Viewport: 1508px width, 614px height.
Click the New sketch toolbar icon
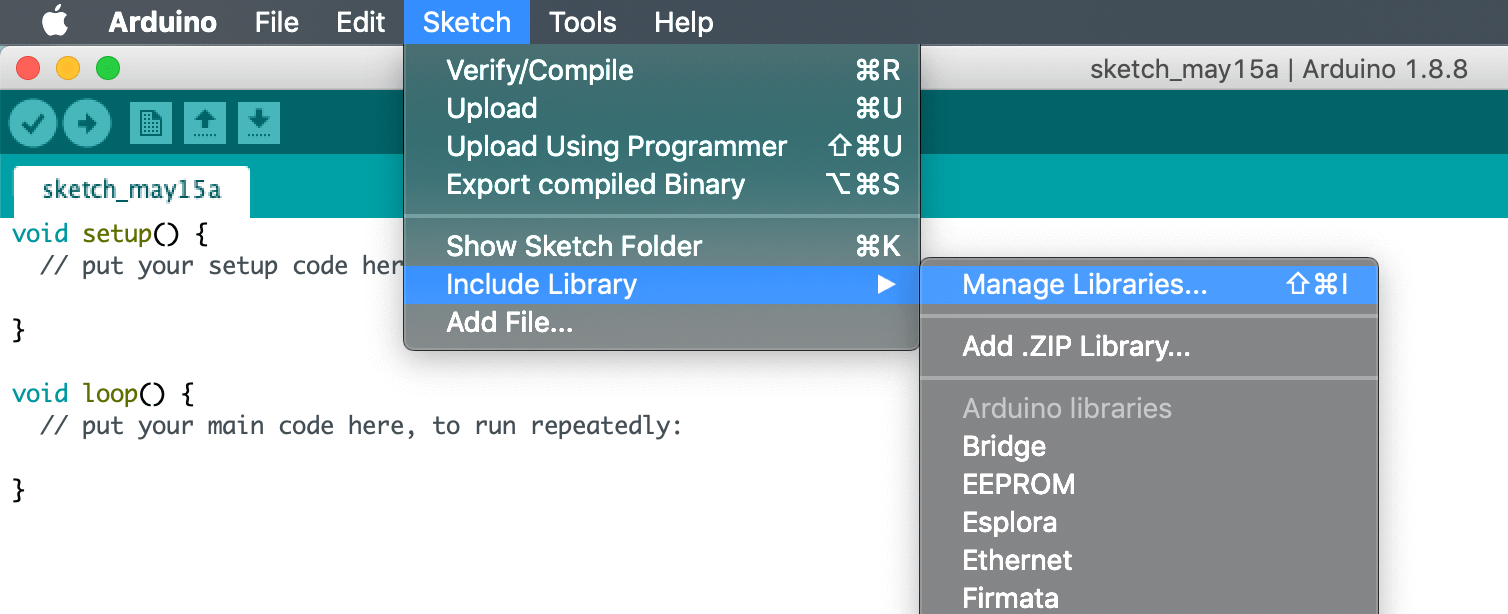click(150, 123)
